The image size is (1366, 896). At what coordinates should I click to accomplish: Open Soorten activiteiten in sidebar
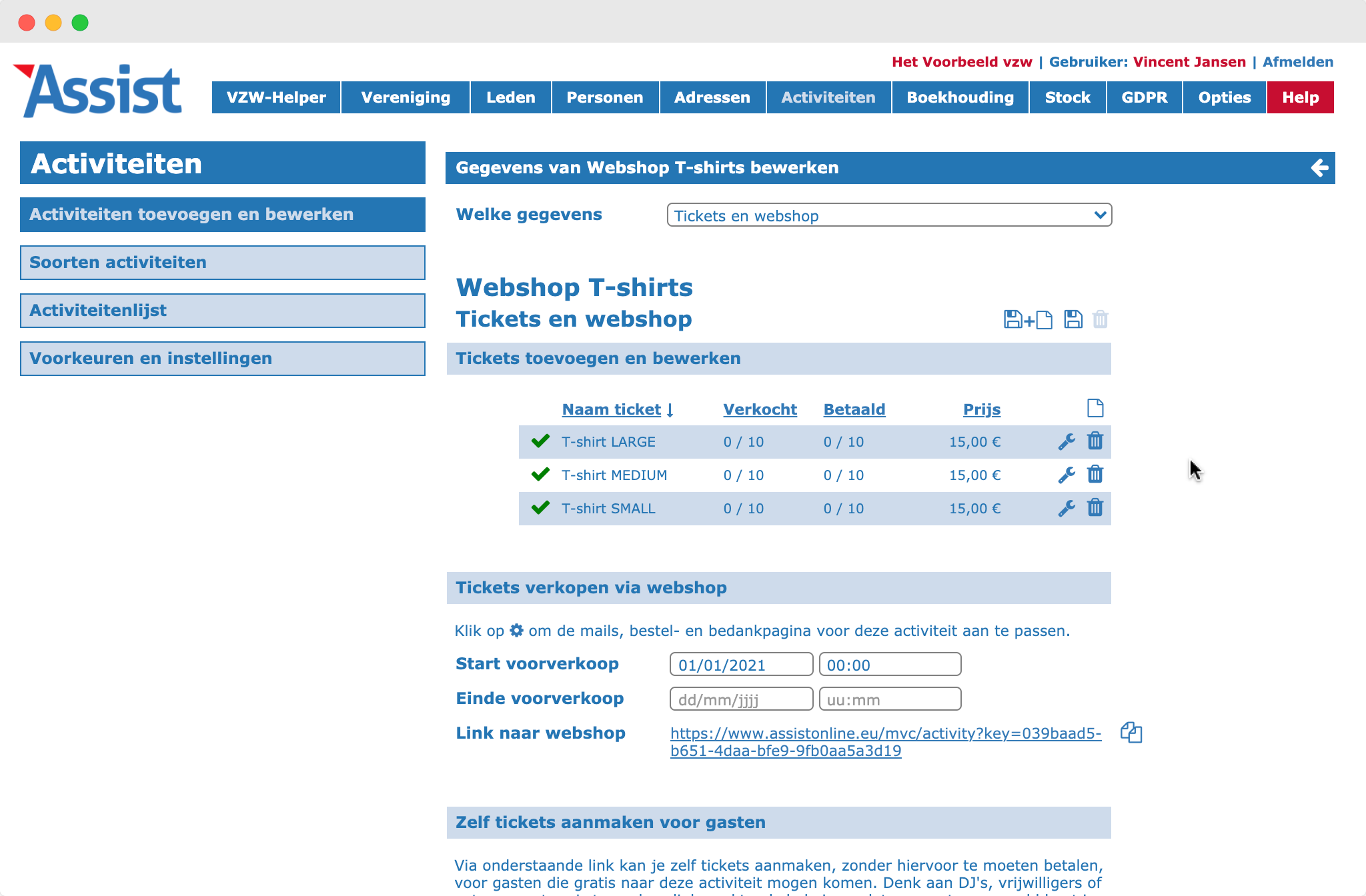[223, 263]
